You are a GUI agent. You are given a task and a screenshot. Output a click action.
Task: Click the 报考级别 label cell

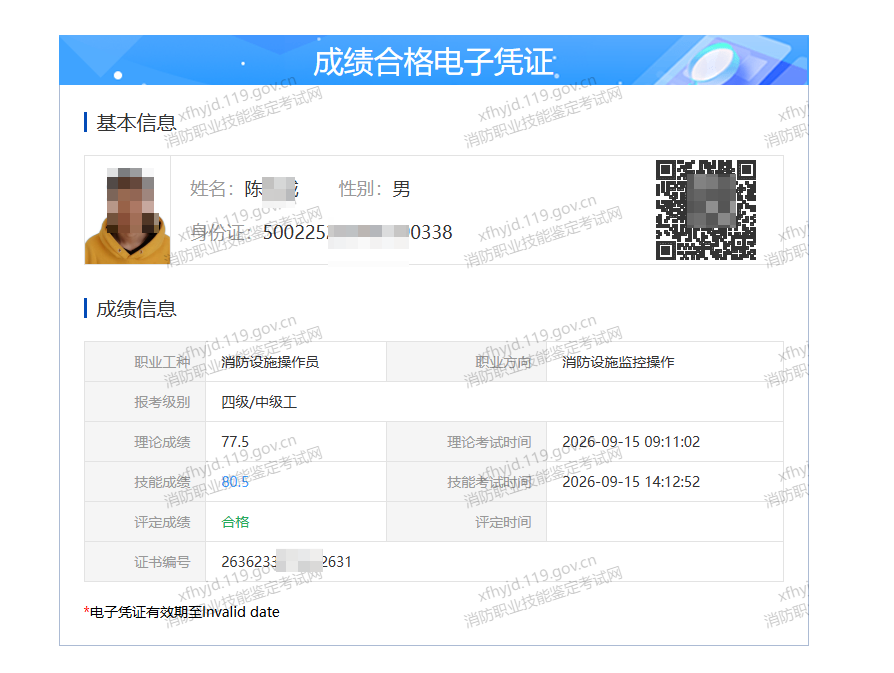145,402
